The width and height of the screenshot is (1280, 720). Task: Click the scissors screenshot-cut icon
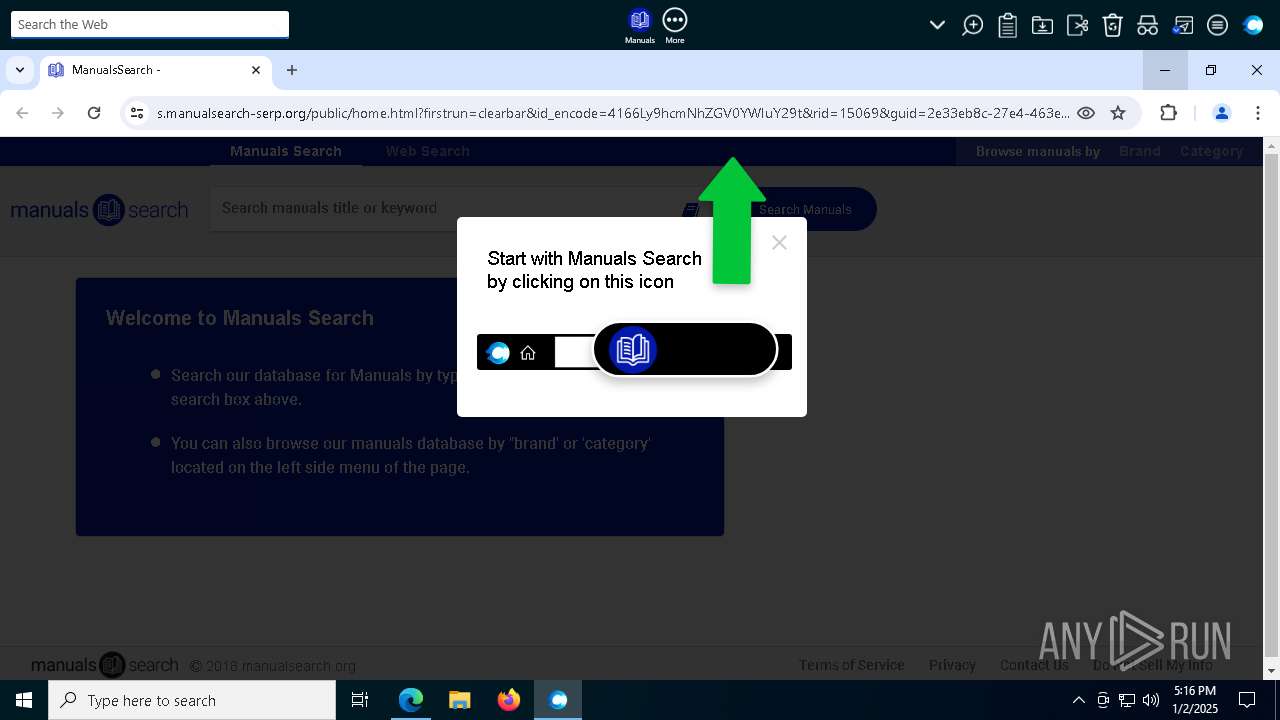(1077, 26)
